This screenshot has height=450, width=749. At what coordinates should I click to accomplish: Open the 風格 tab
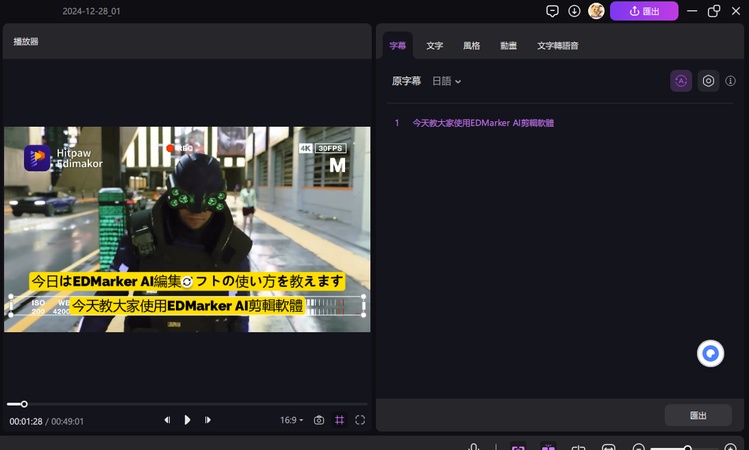click(x=471, y=46)
